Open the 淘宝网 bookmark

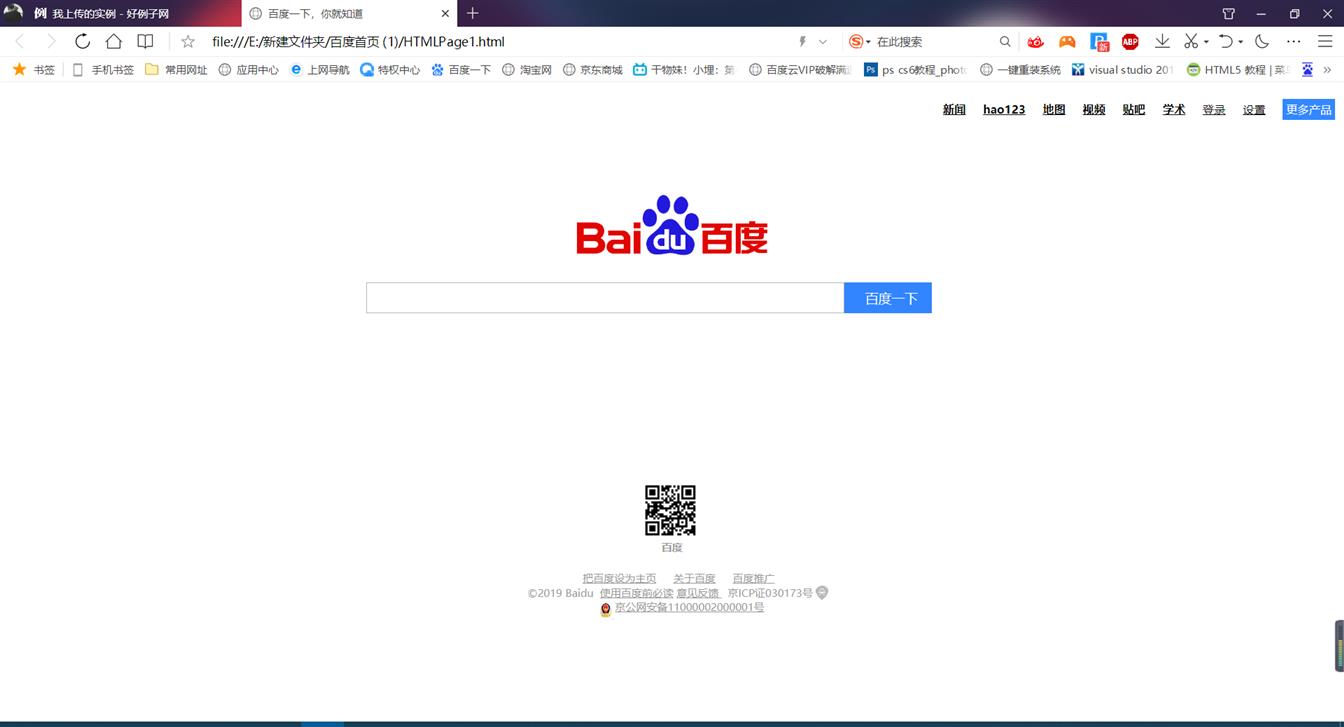[527, 70]
